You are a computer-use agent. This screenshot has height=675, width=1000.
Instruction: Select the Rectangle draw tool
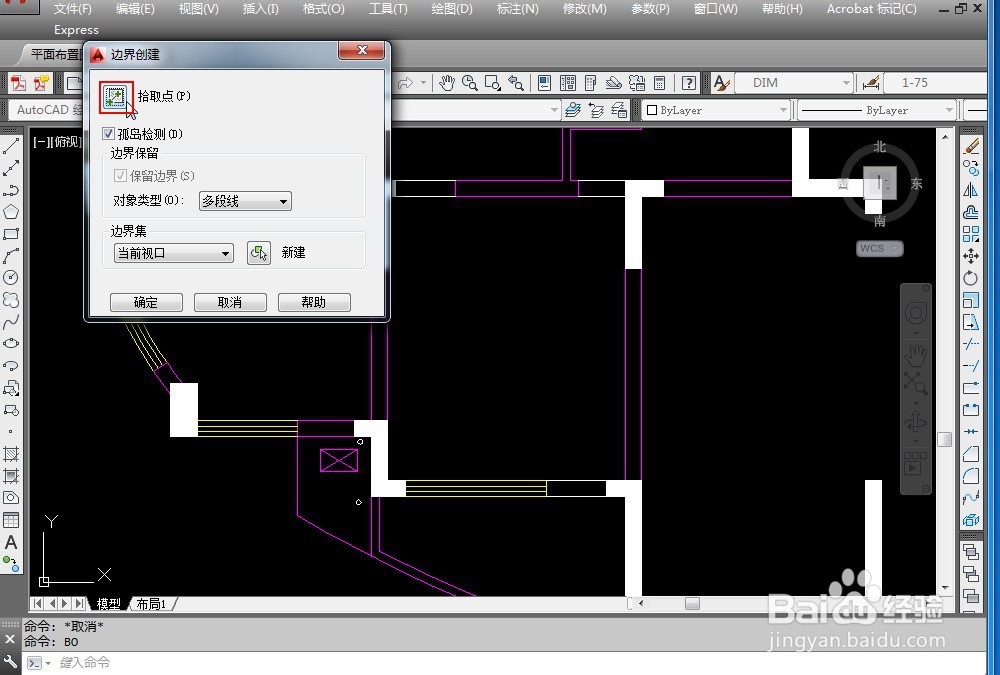tap(11, 234)
